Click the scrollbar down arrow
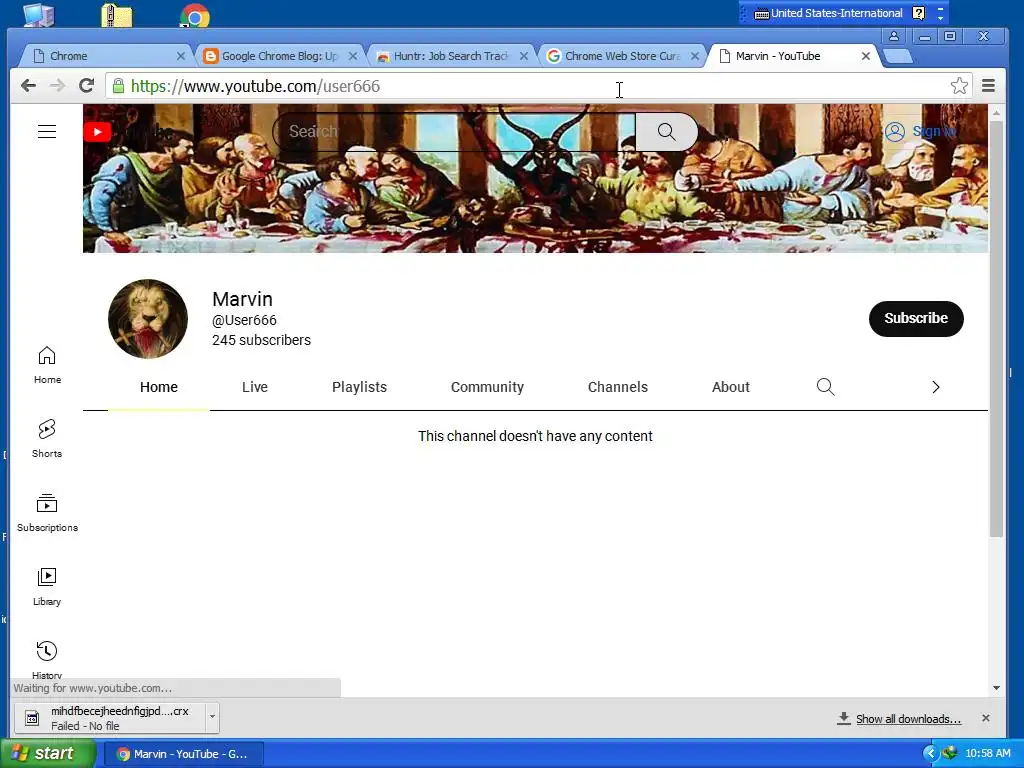1024x768 pixels. point(996,688)
